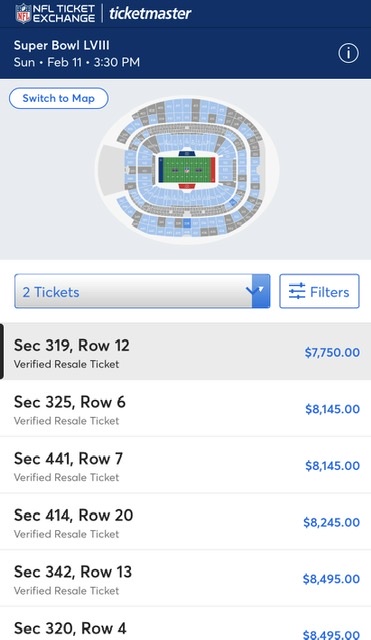371x640 pixels.
Task: Click the $7,750.00 price
Action: pyautogui.click(x=332, y=352)
